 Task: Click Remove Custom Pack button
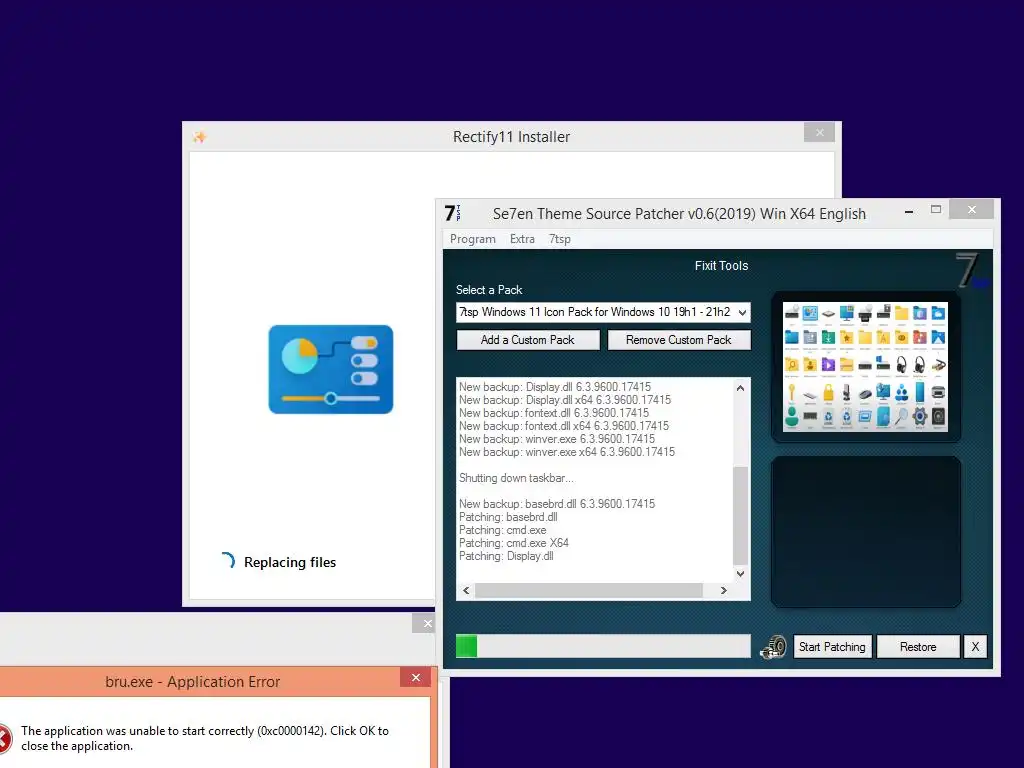point(679,340)
